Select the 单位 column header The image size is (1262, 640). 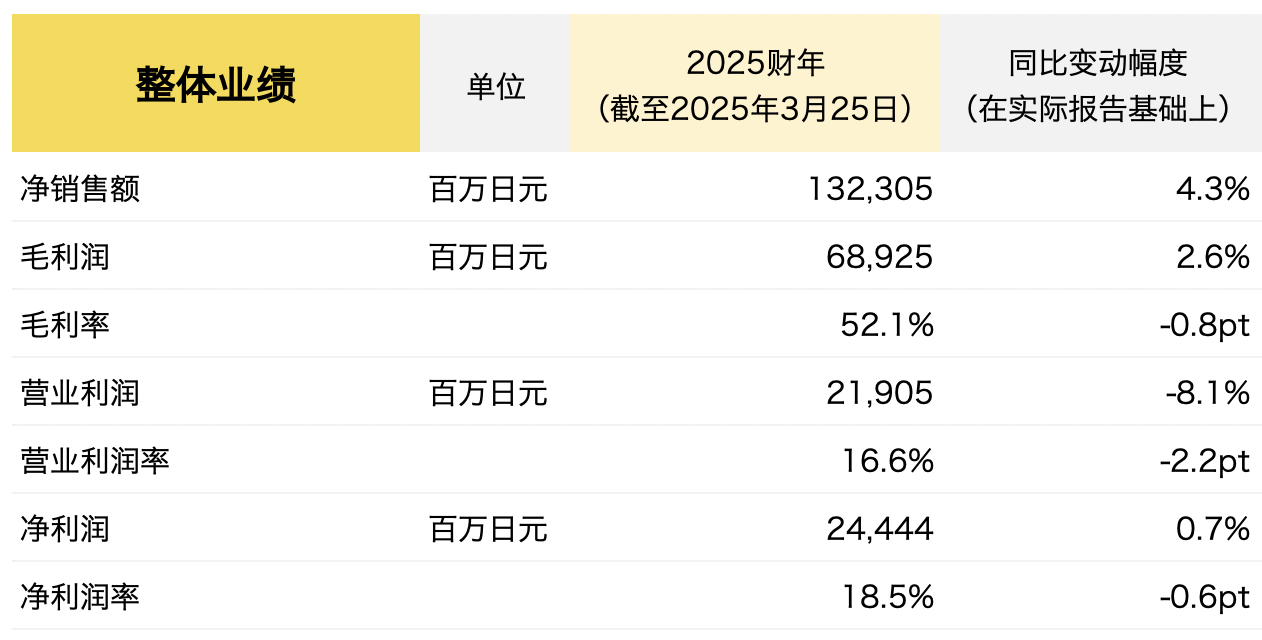(x=495, y=84)
